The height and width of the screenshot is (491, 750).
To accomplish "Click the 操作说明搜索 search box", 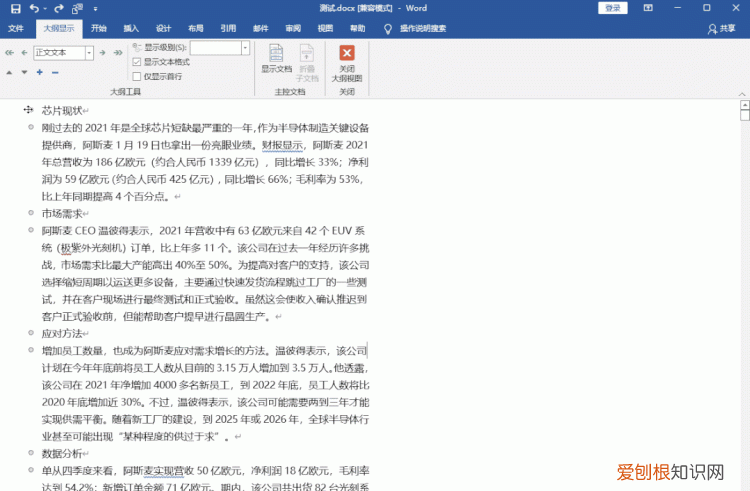I will click(x=423, y=29).
